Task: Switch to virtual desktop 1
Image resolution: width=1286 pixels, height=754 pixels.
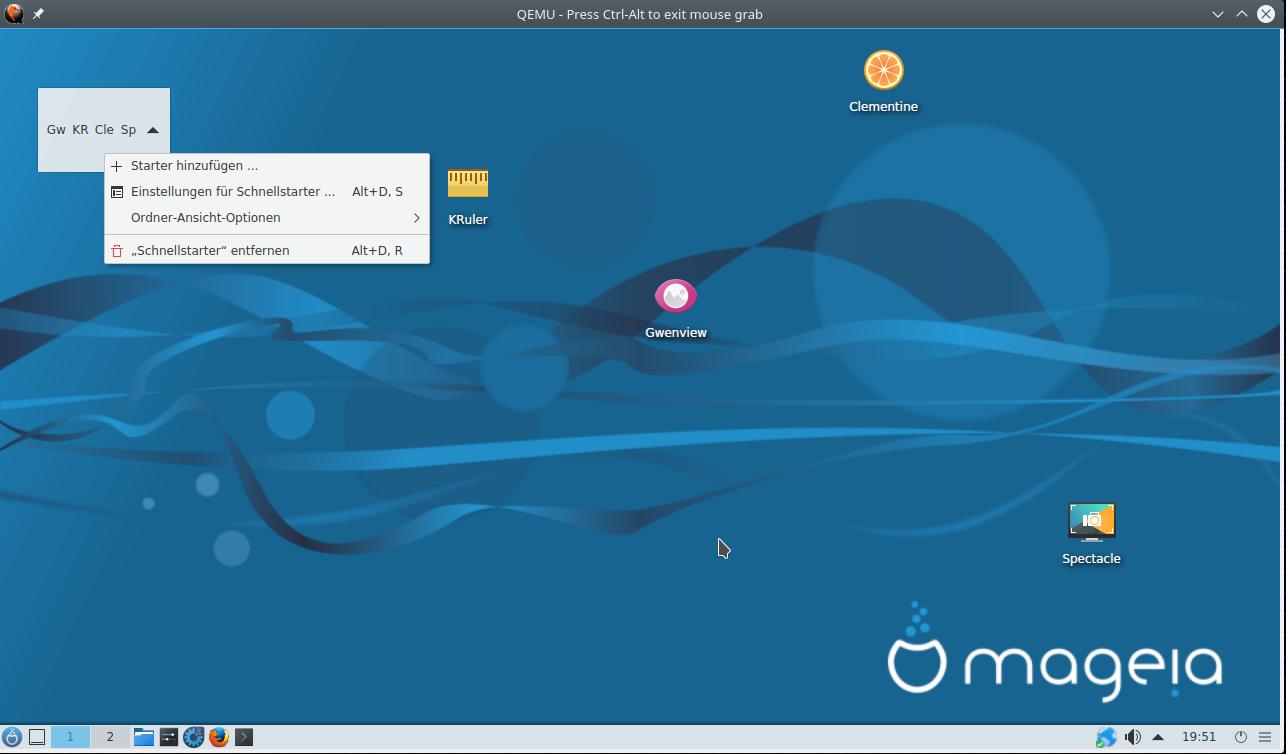Action: [70, 737]
